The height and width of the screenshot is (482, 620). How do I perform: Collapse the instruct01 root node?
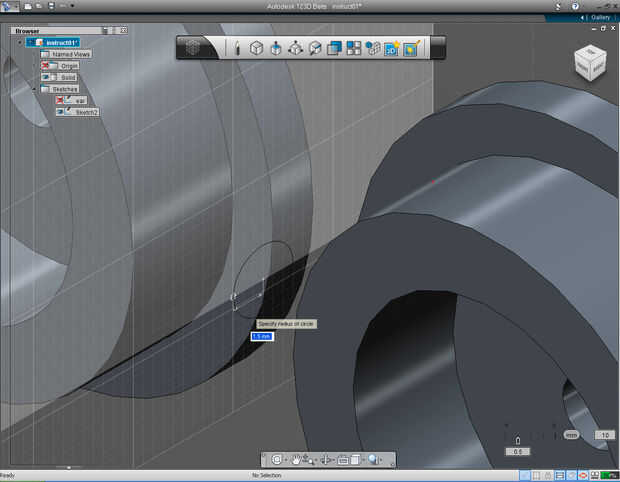coord(19,42)
